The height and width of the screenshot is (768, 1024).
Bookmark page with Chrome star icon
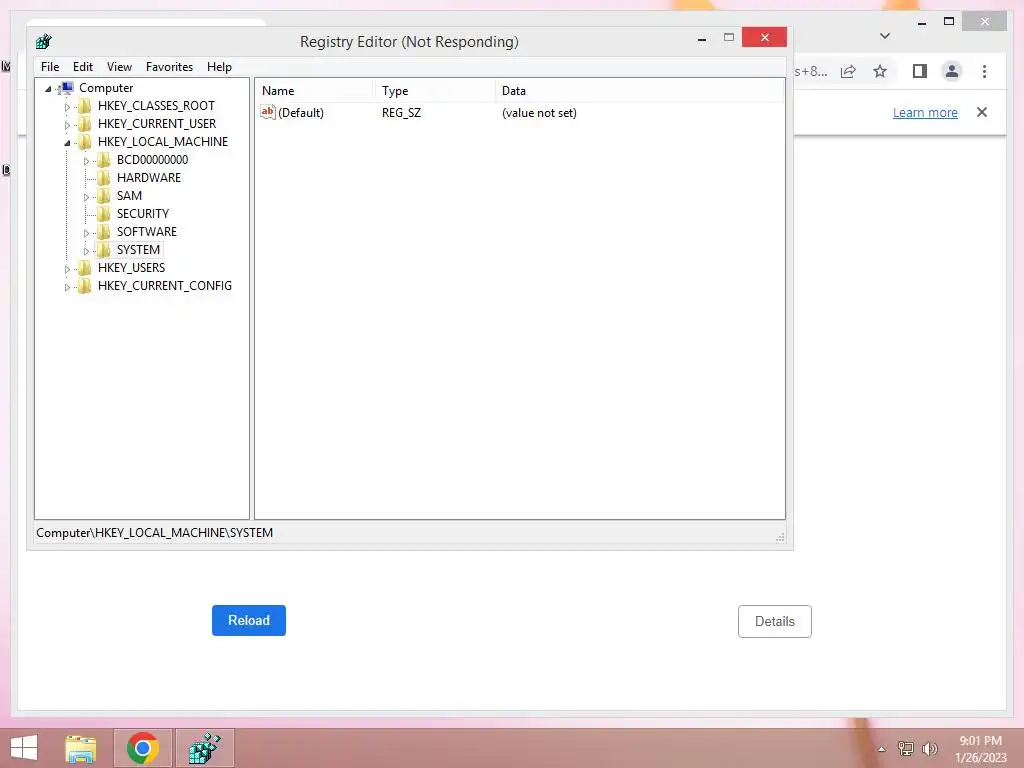(880, 71)
